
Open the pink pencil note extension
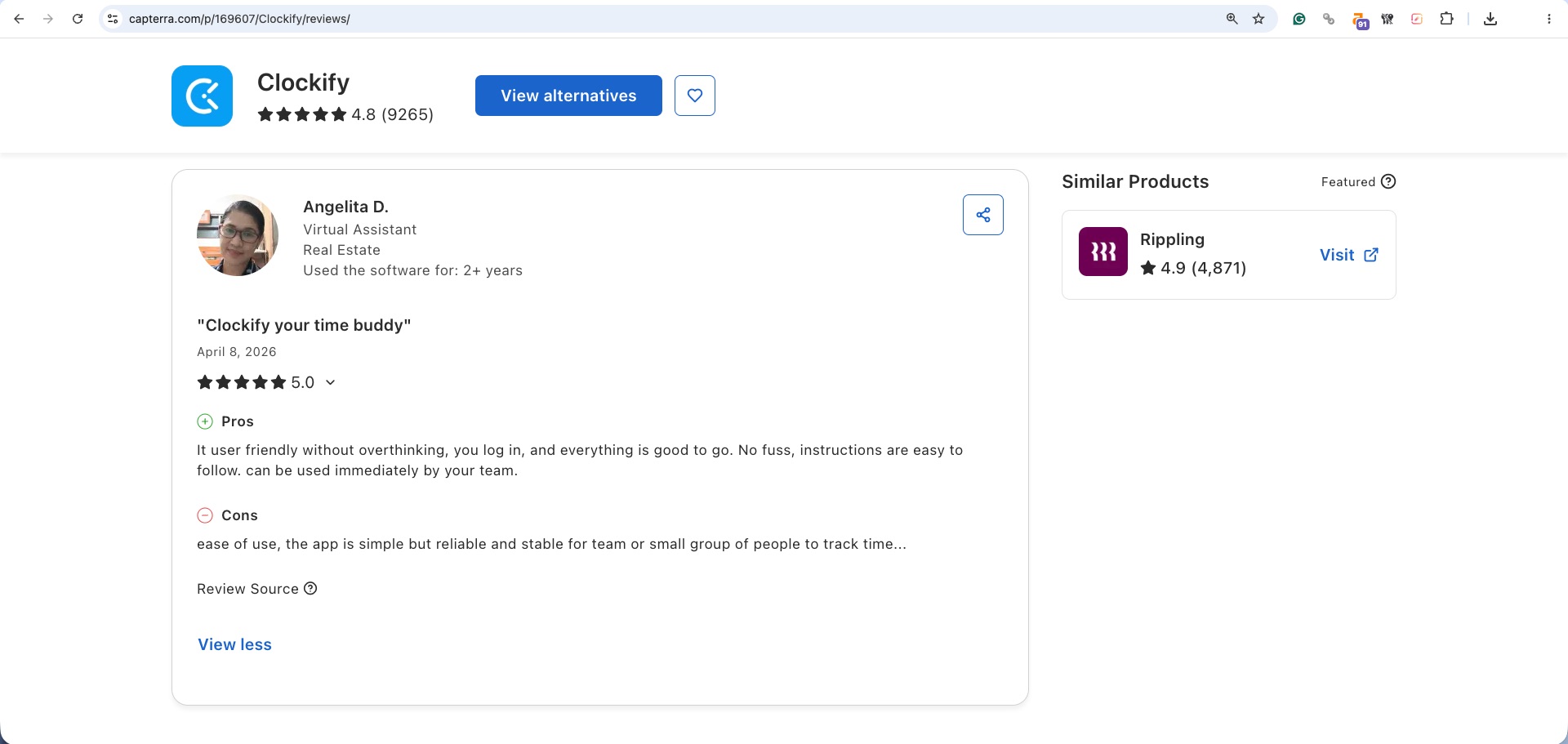[1417, 19]
